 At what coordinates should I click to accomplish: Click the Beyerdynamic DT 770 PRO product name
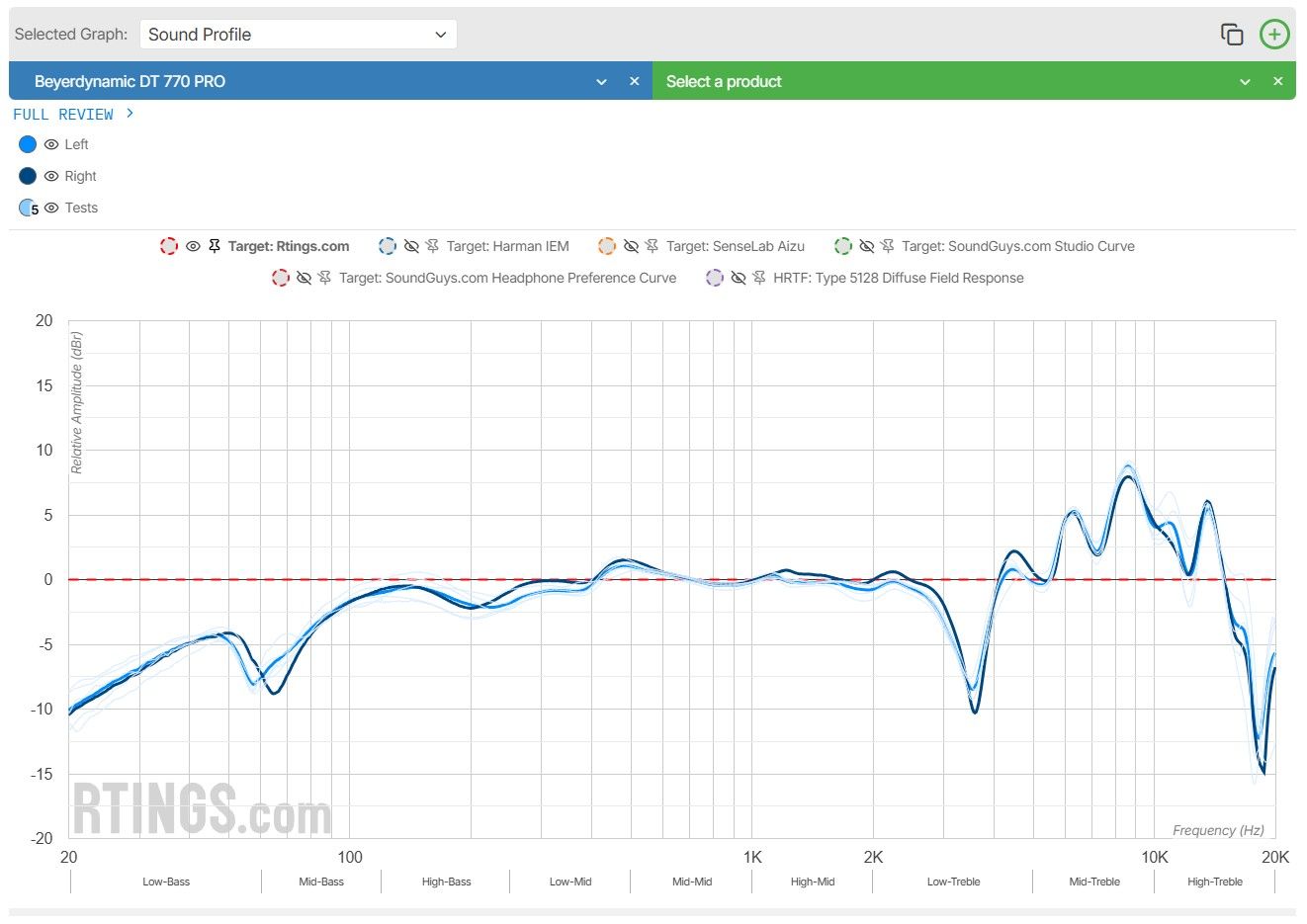tap(130, 82)
